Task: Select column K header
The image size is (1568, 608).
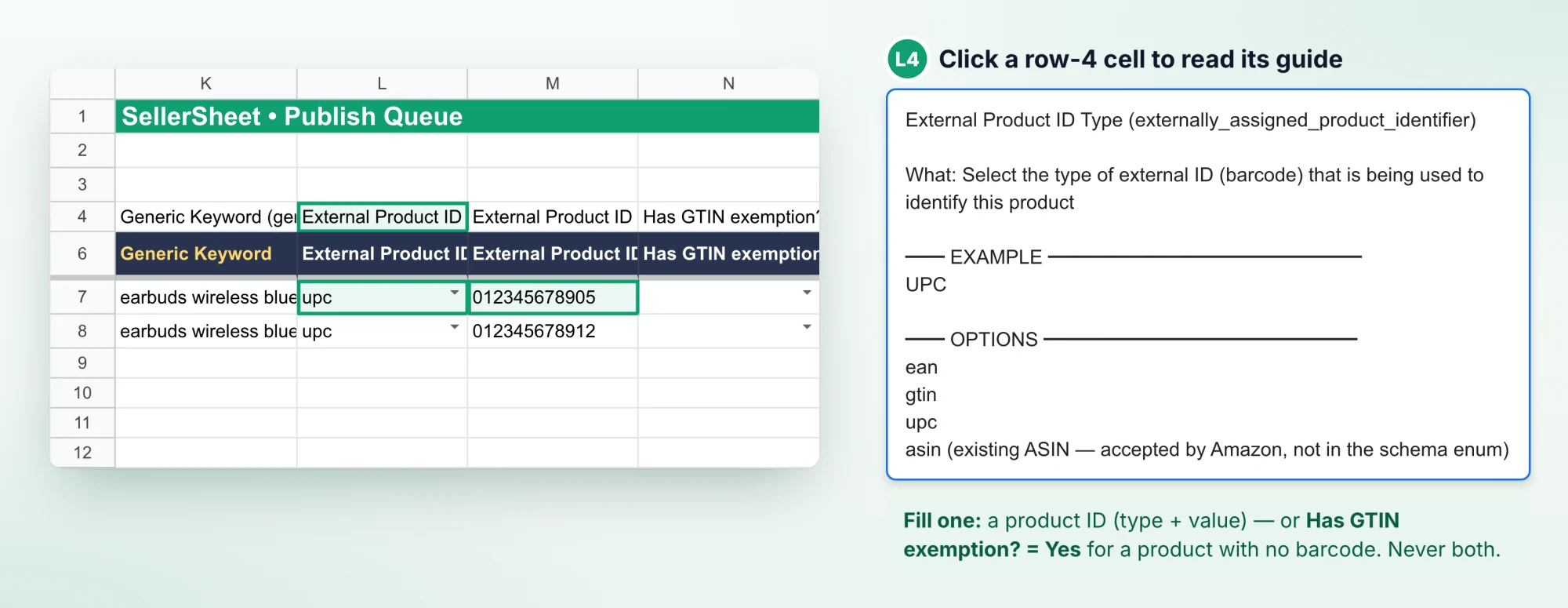Action: tap(206, 83)
